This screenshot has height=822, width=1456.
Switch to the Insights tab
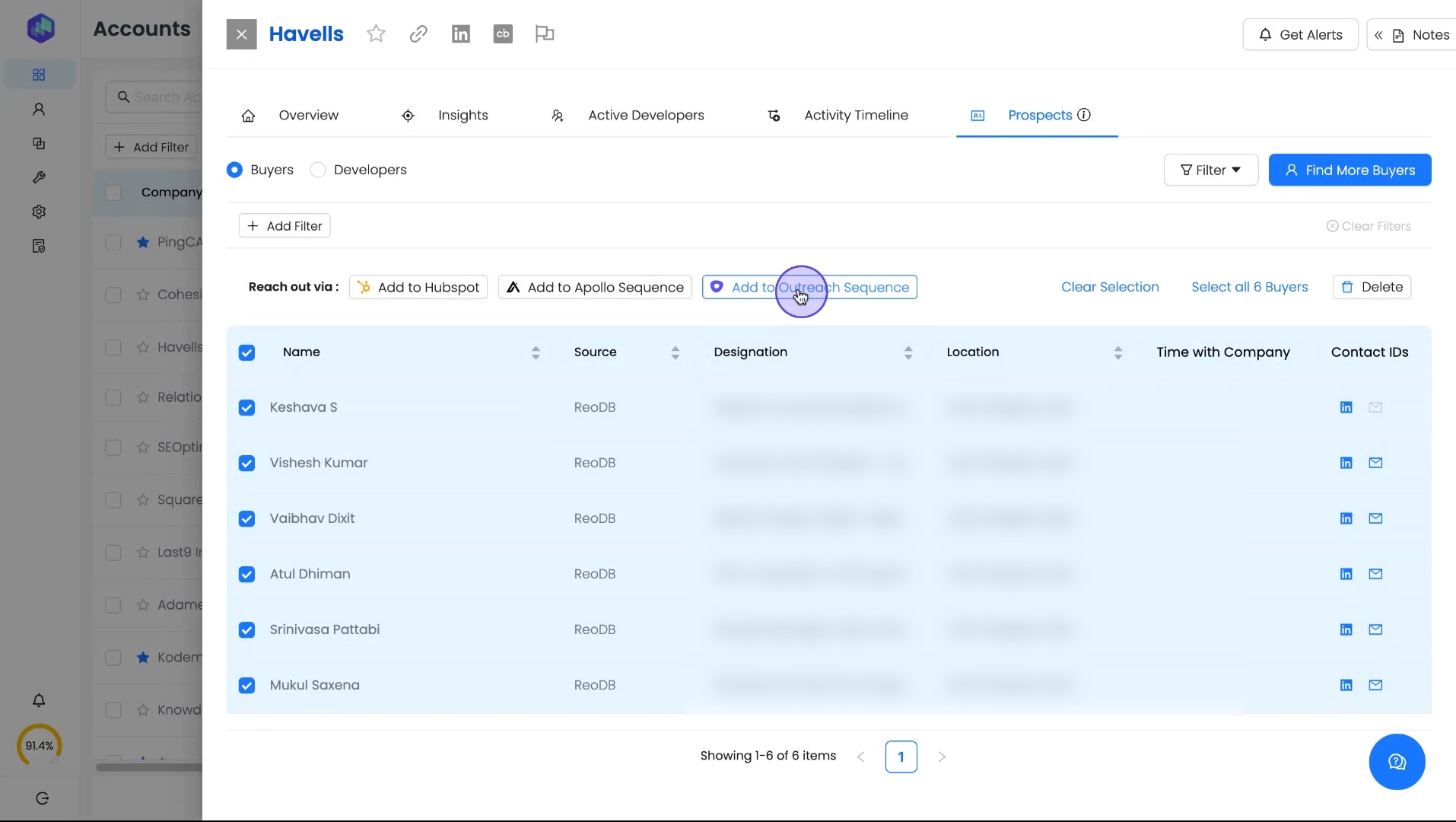click(x=463, y=116)
